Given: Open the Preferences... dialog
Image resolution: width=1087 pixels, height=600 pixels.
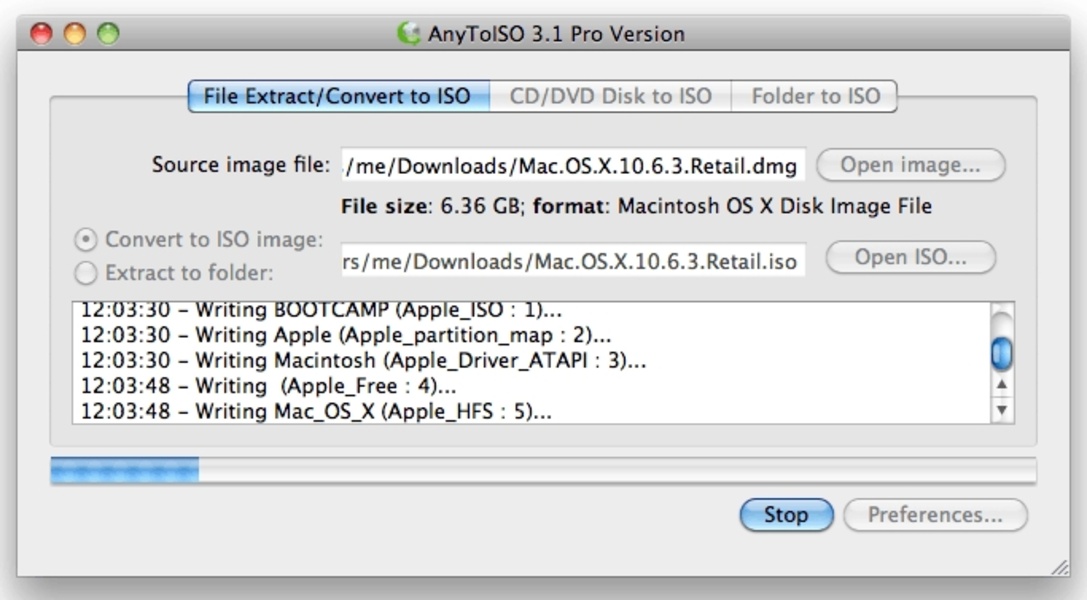Looking at the screenshot, I should click(934, 515).
